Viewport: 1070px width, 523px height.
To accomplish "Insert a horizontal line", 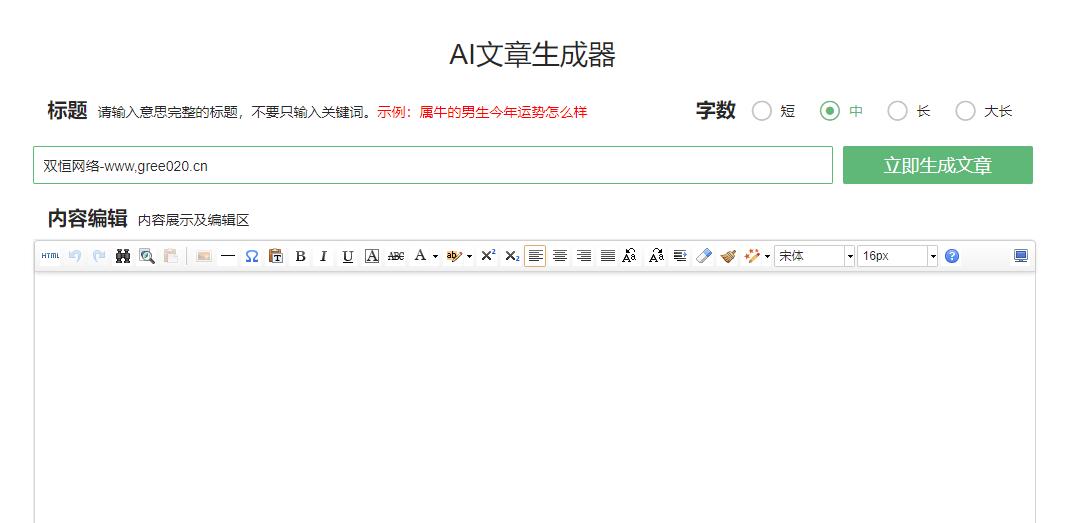I will click(x=228, y=256).
